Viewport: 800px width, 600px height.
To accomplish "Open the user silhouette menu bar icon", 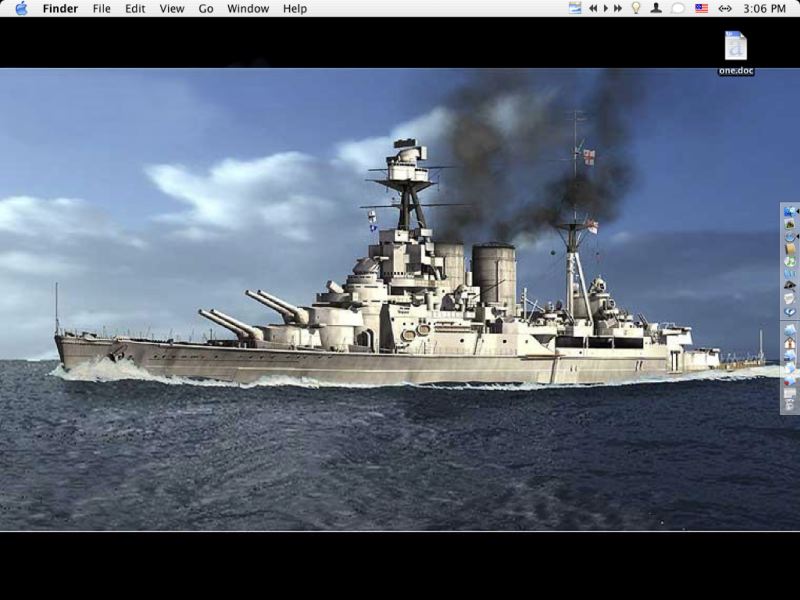I will 656,8.
